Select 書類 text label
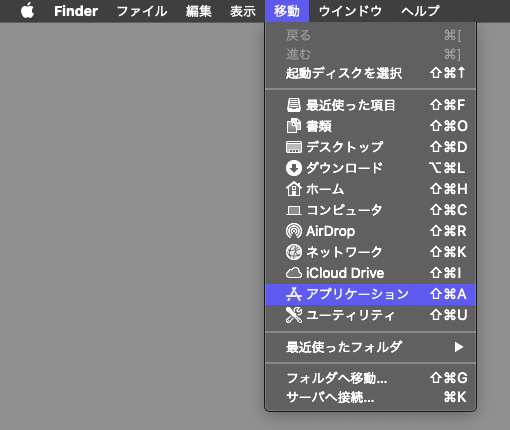Screen dimensions: 510x430 pos(319,126)
